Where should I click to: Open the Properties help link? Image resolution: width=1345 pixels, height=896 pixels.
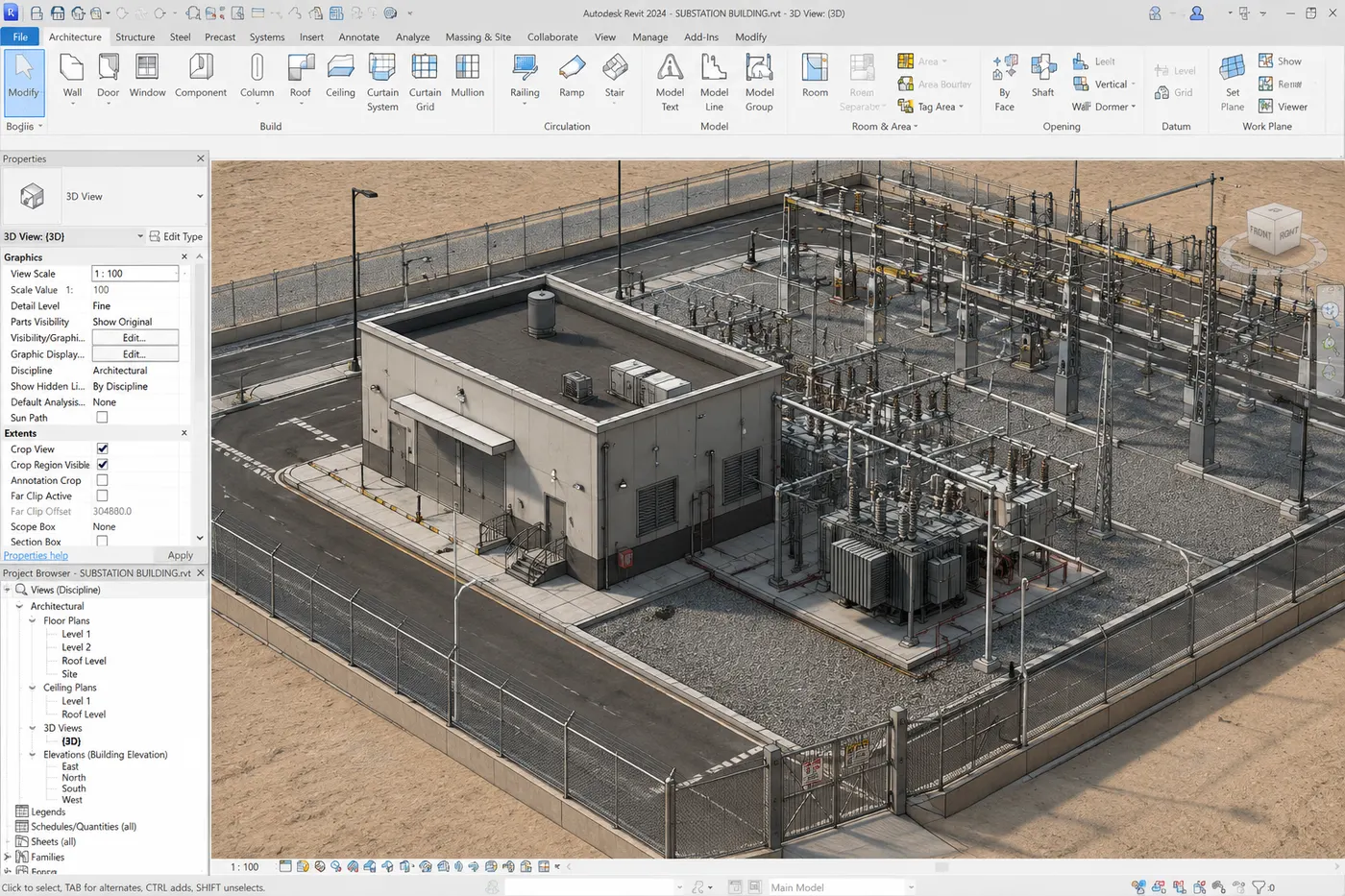(36, 555)
